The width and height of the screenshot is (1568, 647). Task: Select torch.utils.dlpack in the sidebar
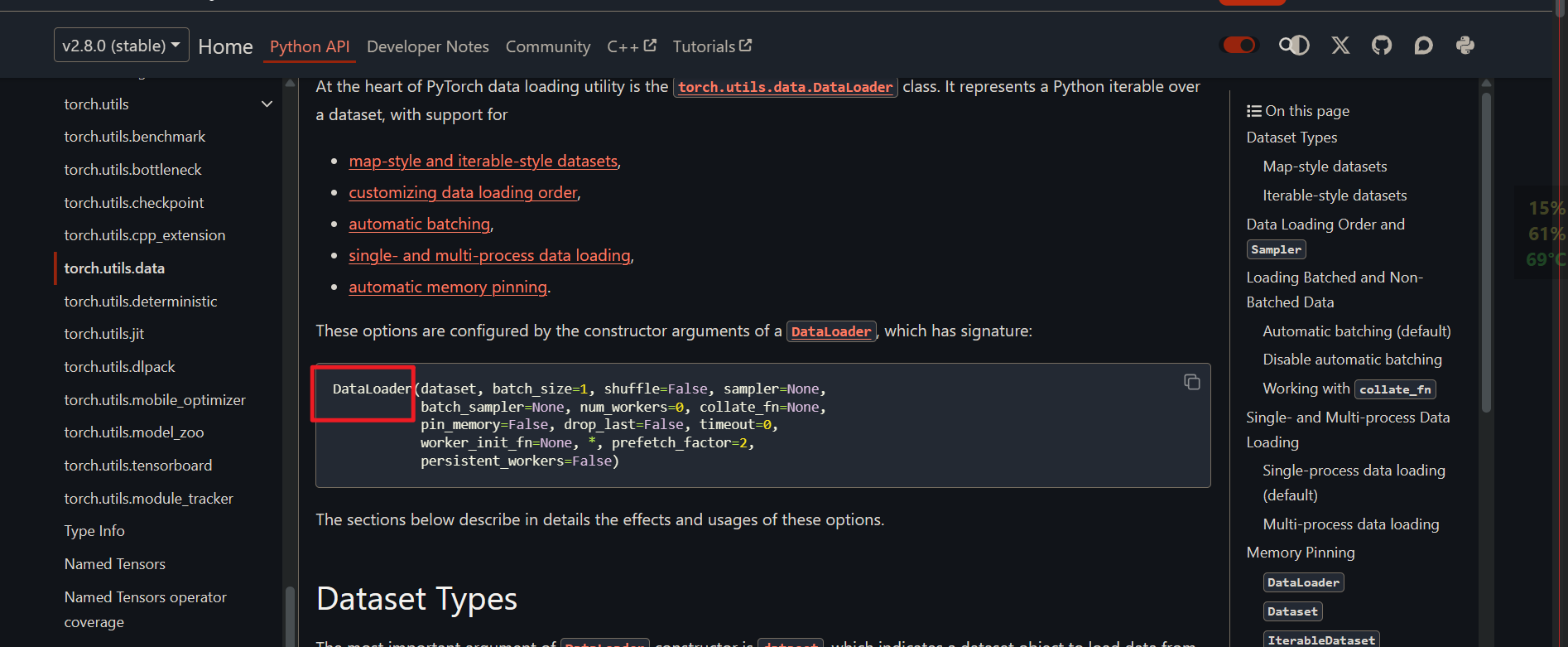tap(119, 367)
